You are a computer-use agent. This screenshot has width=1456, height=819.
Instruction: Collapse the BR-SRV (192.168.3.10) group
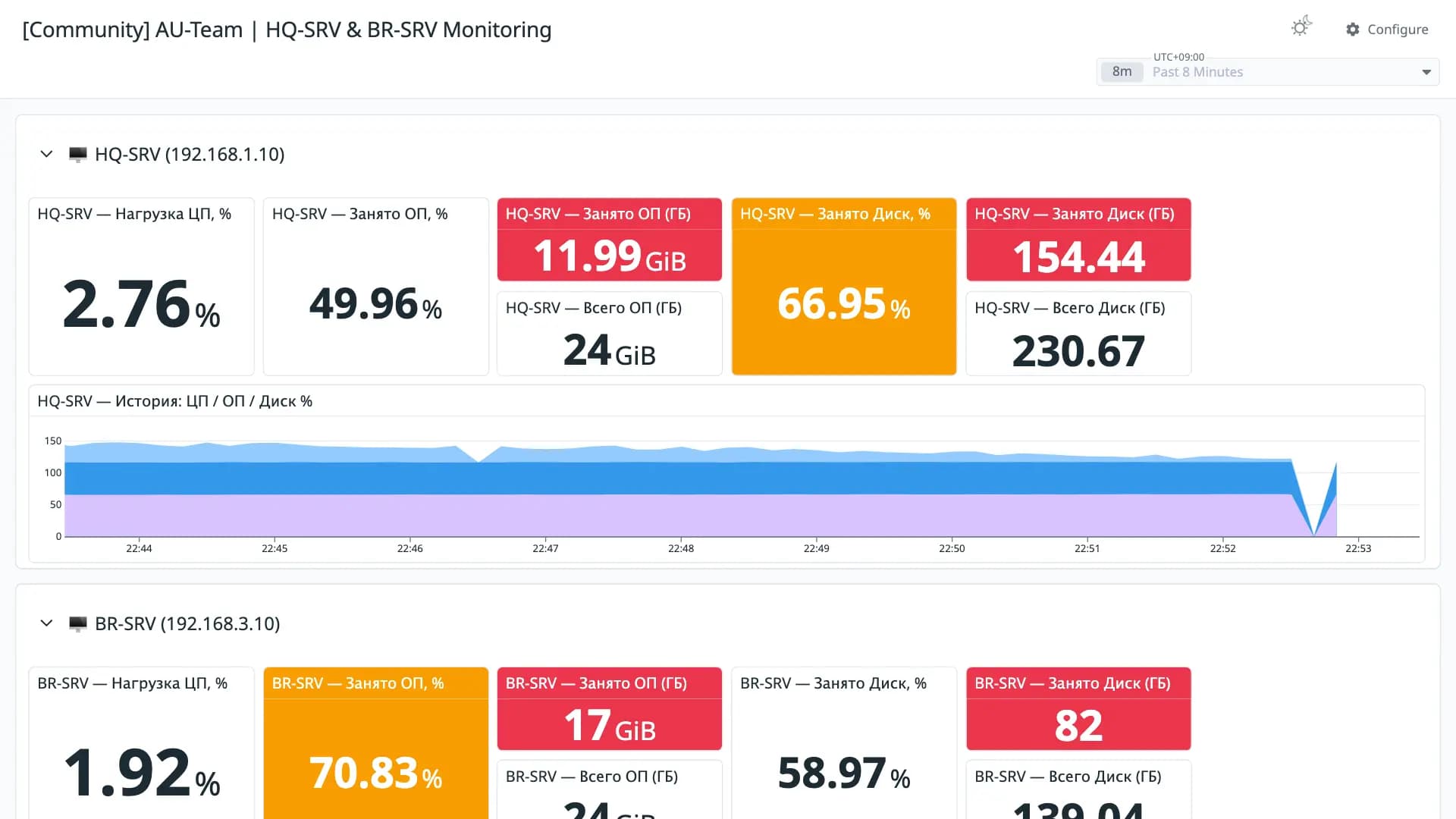pyautogui.click(x=46, y=623)
